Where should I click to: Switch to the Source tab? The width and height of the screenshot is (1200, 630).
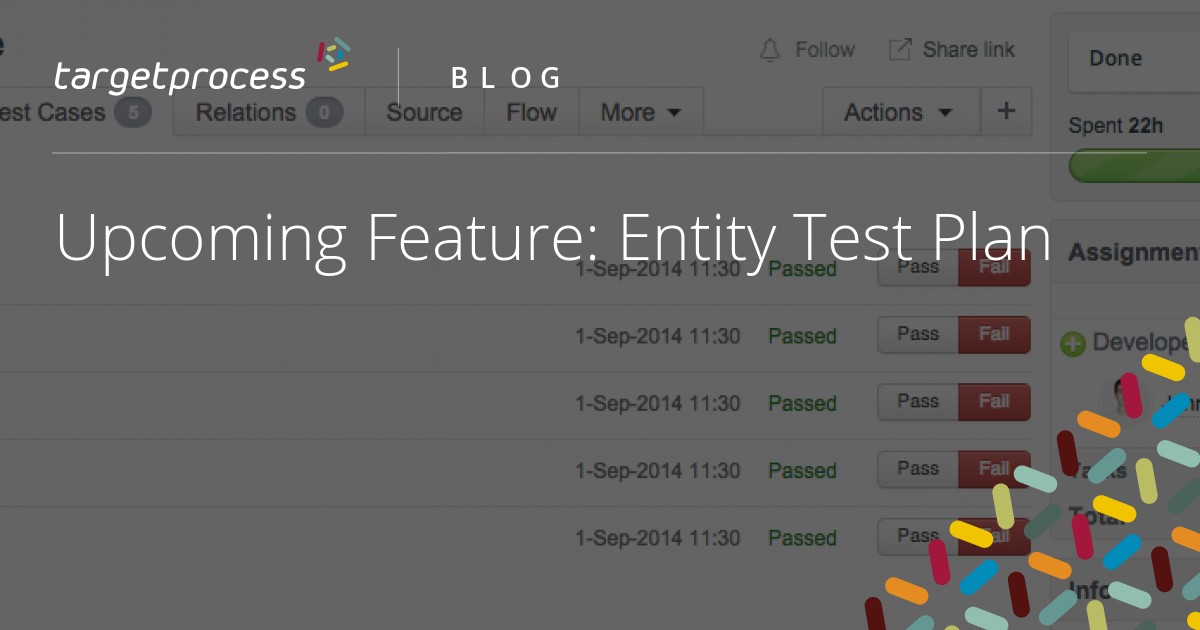[424, 112]
